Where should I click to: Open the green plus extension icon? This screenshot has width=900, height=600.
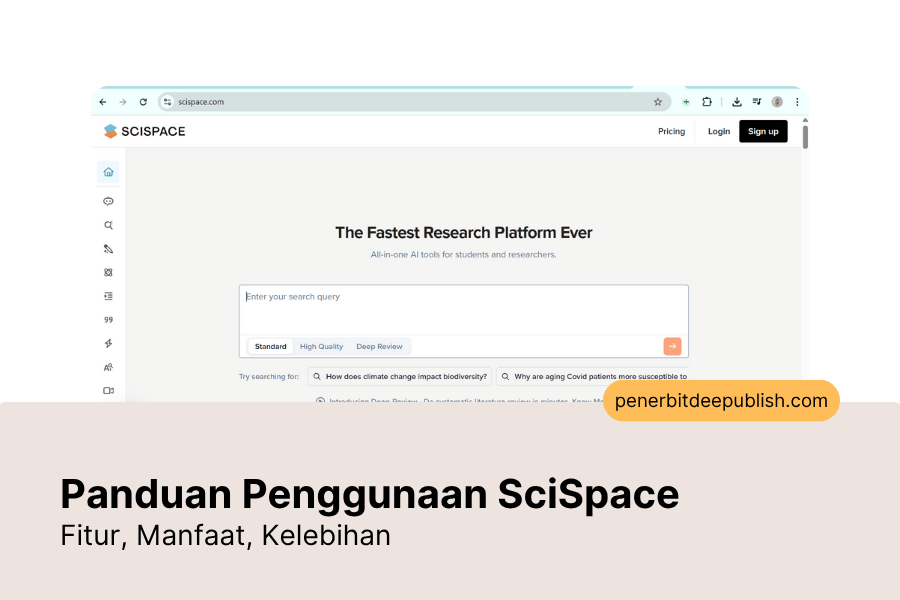(686, 102)
